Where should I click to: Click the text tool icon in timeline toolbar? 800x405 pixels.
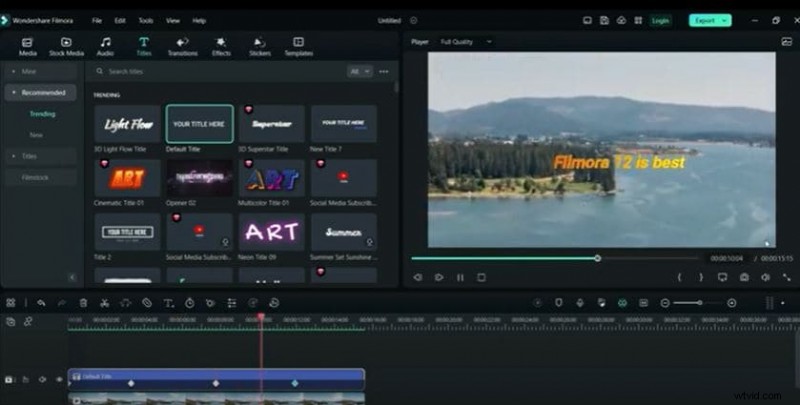tap(168, 303)
